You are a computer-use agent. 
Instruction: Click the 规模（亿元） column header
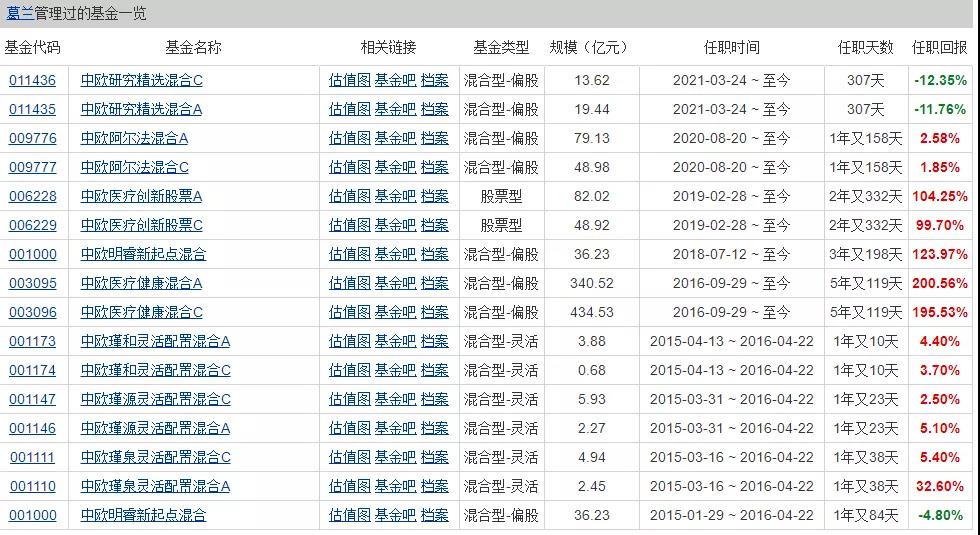pos(591,48)
